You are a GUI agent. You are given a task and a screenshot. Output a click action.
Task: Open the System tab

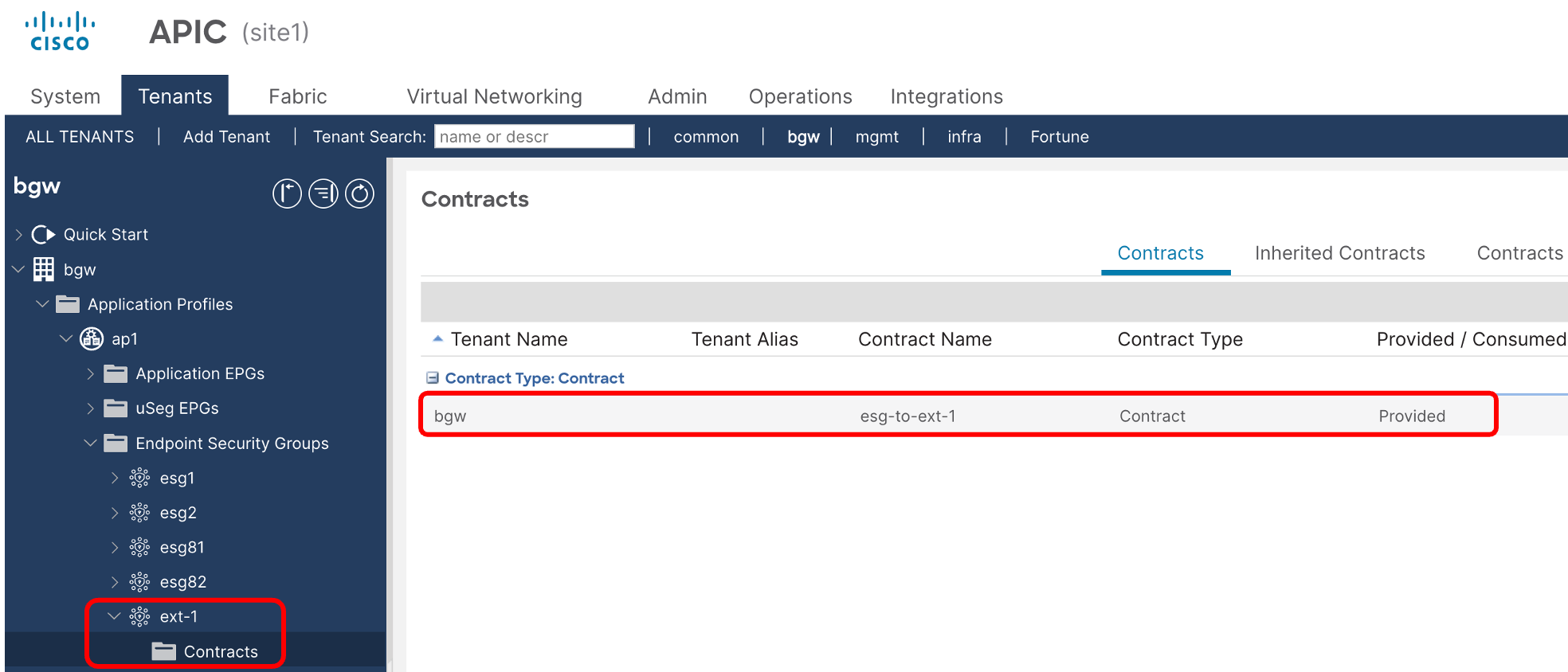[x=65, y=96]
